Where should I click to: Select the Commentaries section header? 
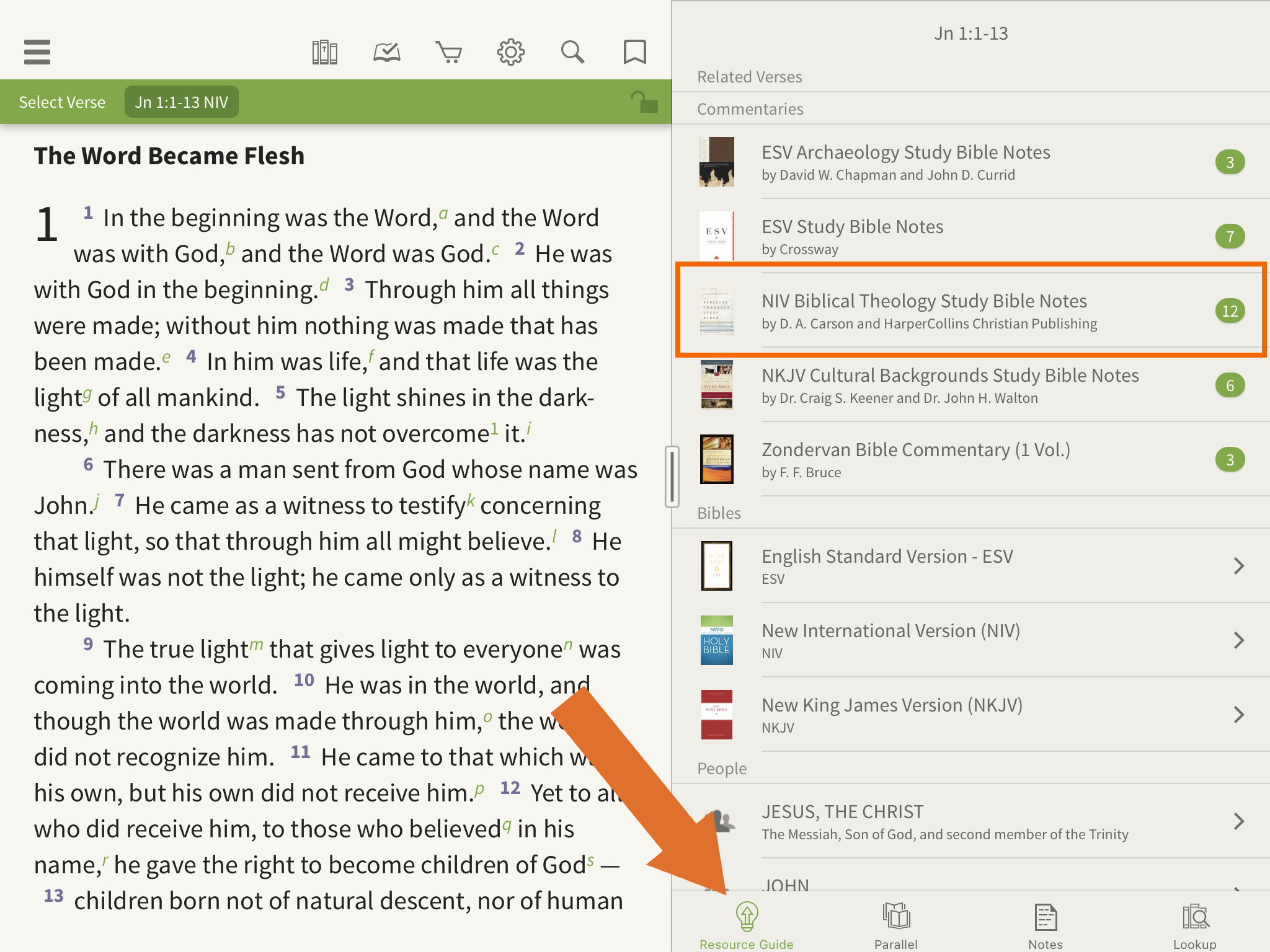(750, 109)
